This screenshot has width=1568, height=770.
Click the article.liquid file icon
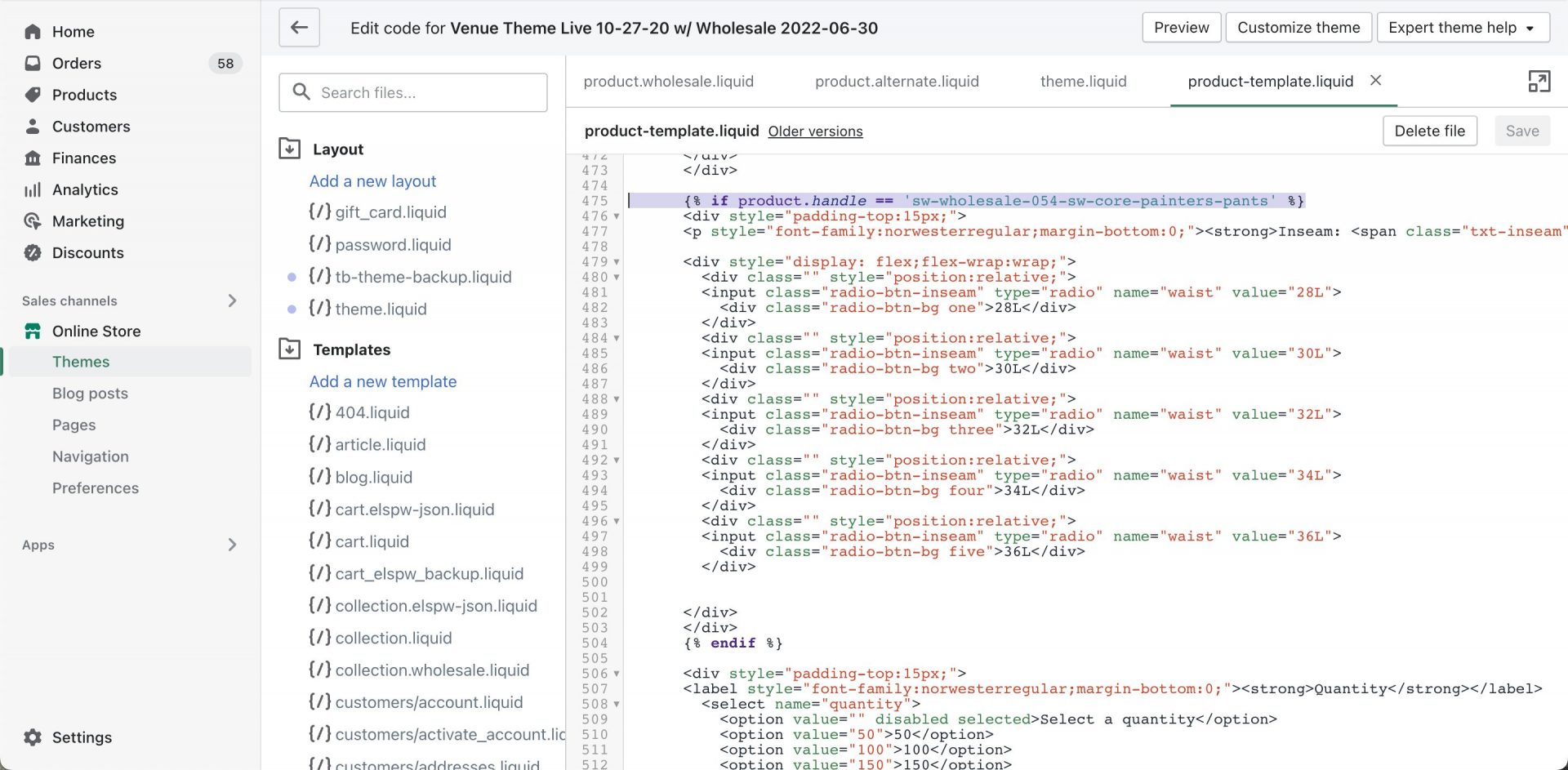pos(319,444)
